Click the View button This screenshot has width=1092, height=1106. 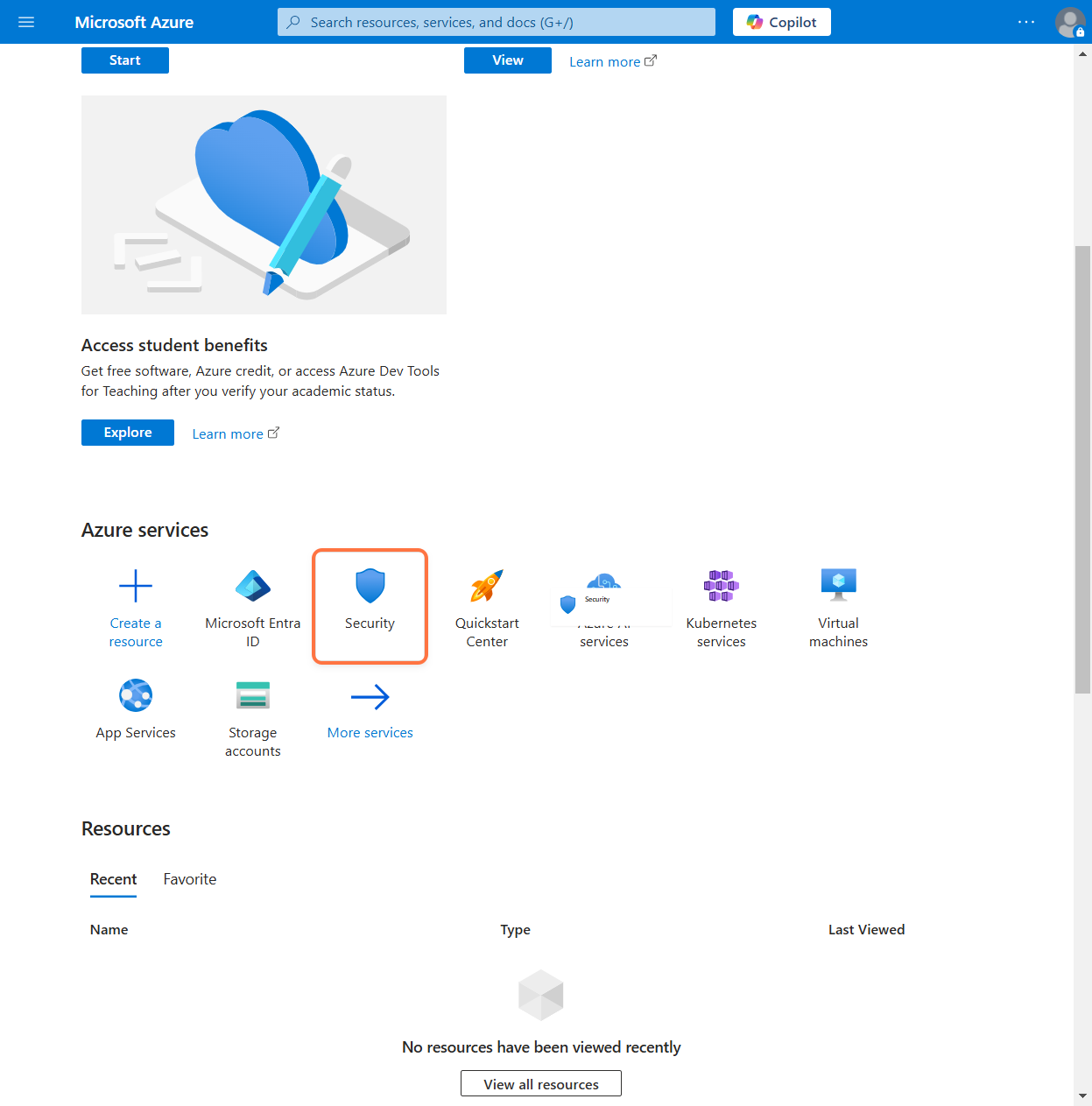508,60
